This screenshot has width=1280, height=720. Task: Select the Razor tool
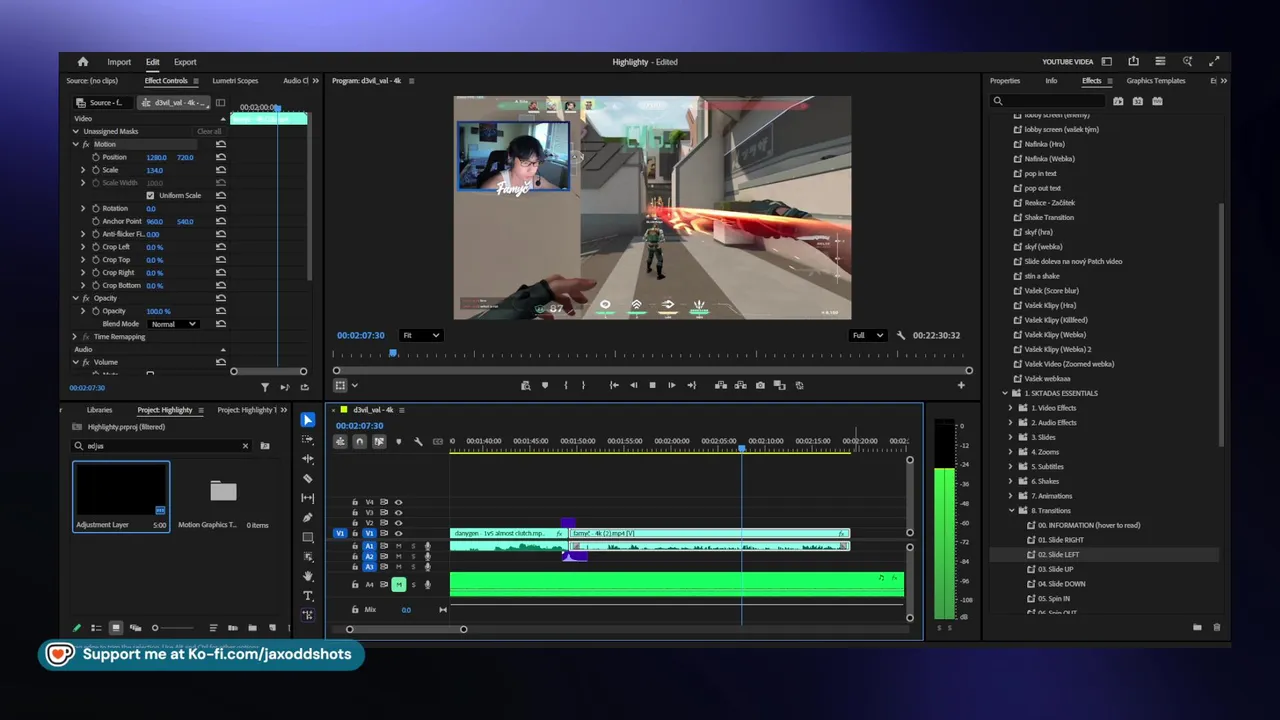[308, 478]
